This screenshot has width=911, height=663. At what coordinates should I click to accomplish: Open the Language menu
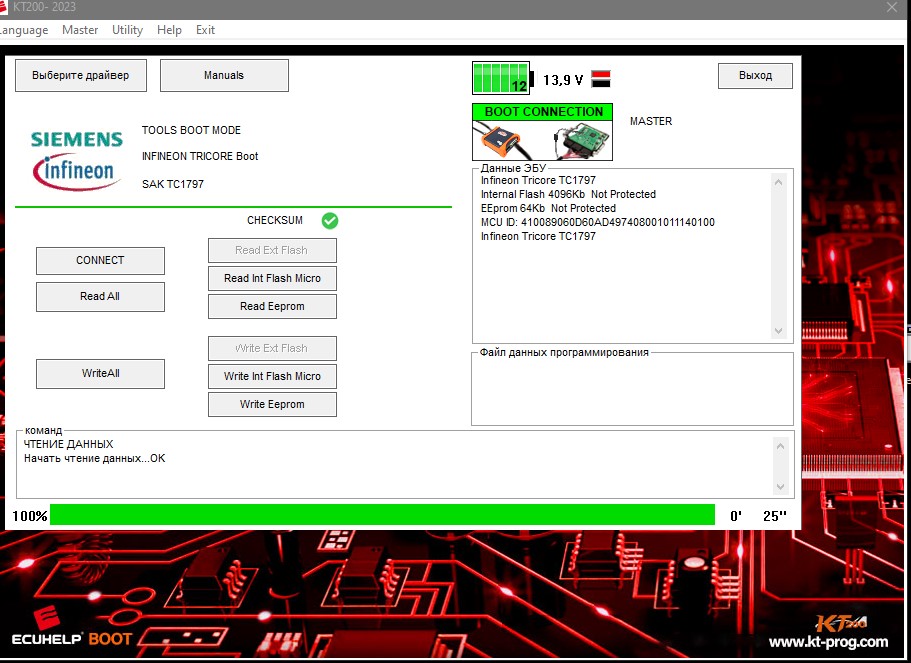pos(22,30)
